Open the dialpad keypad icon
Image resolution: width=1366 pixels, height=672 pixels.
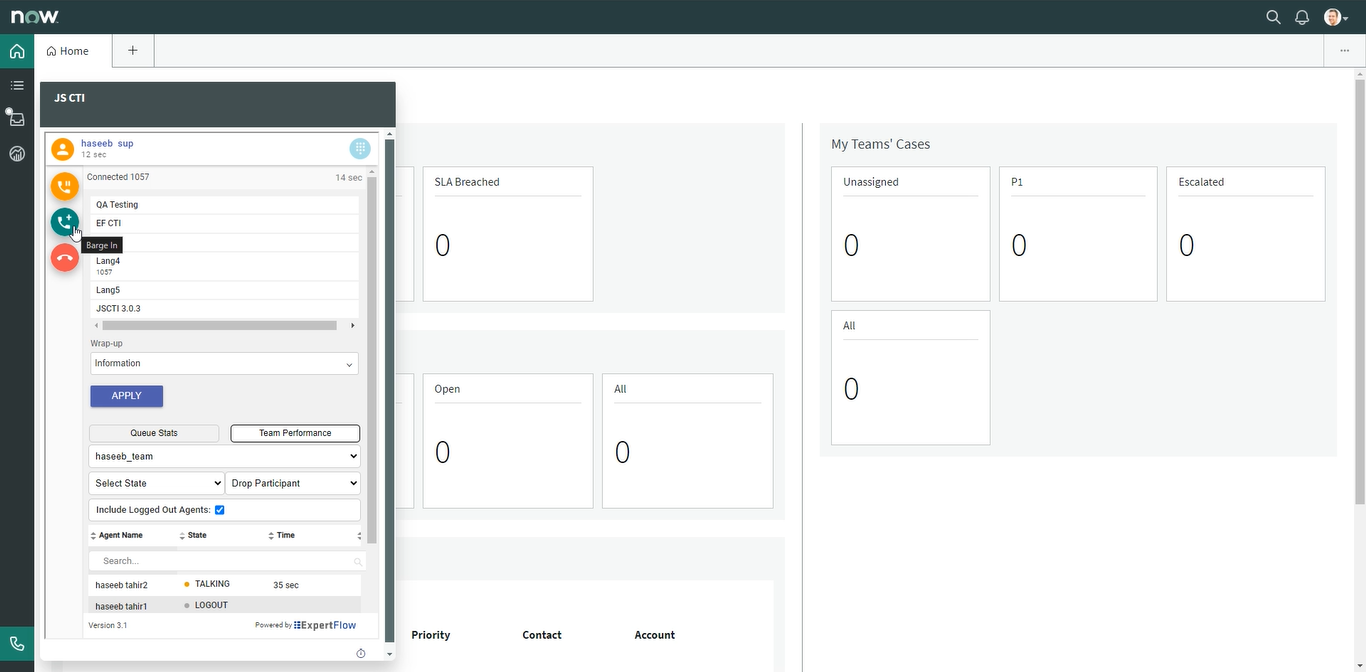click(360, 149)
